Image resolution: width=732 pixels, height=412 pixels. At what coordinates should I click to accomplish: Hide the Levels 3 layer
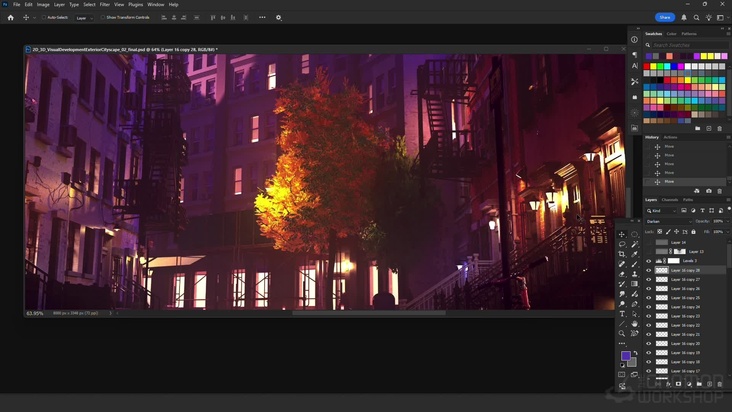point(648,261)
